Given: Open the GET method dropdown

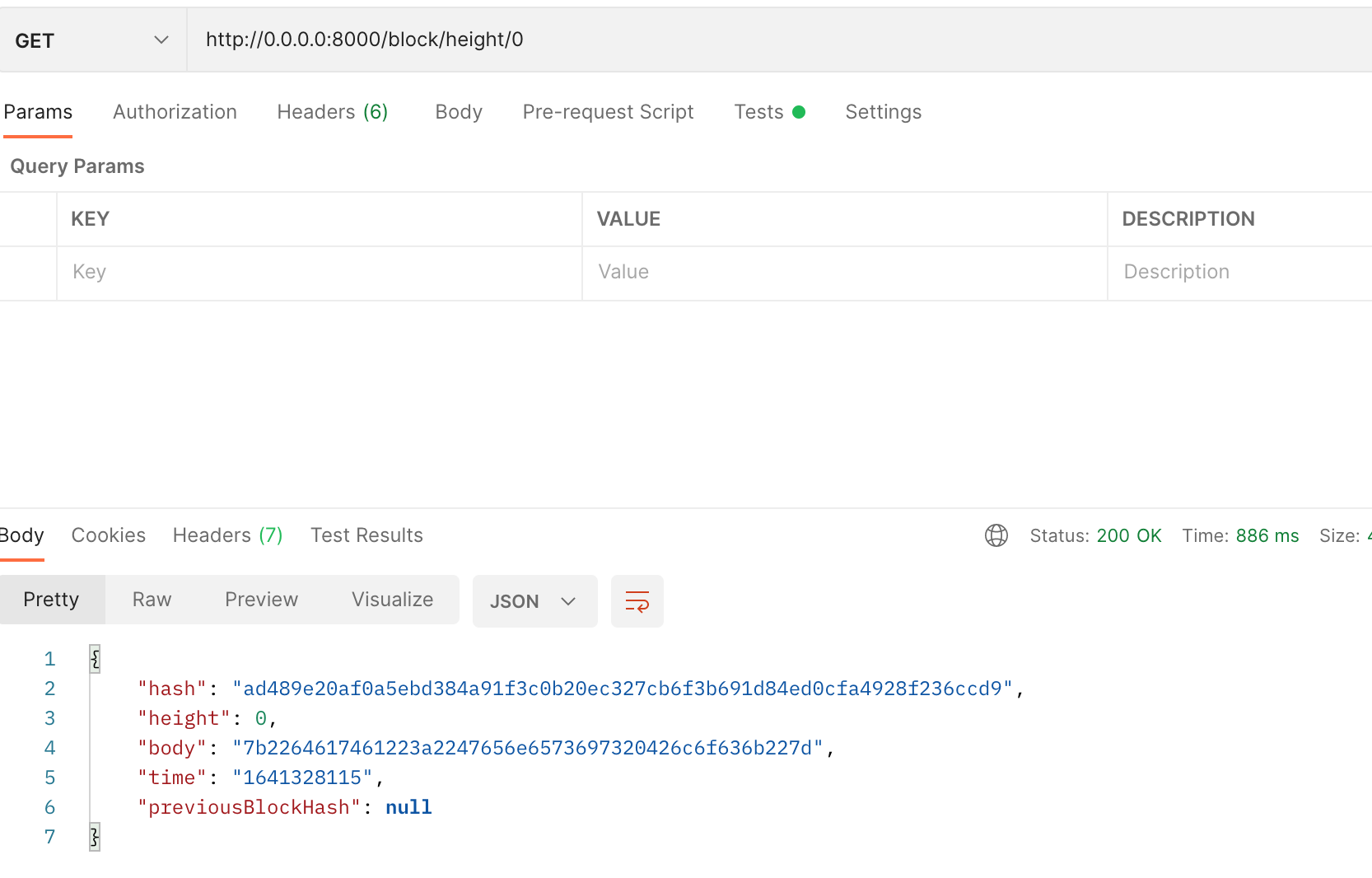Looking at the screenshot, I should coord(93,40).
